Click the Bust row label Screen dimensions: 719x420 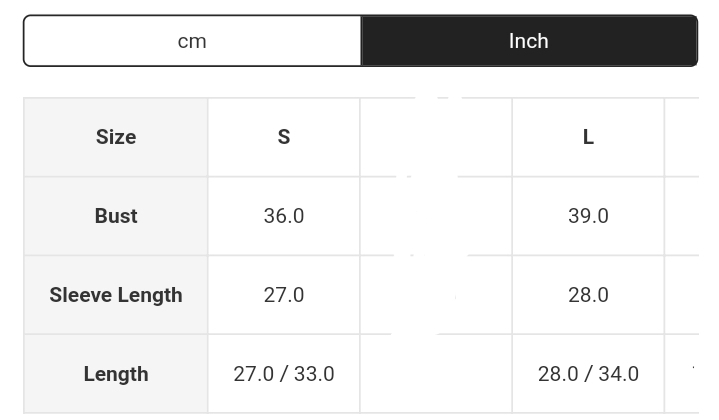(116, 216)
